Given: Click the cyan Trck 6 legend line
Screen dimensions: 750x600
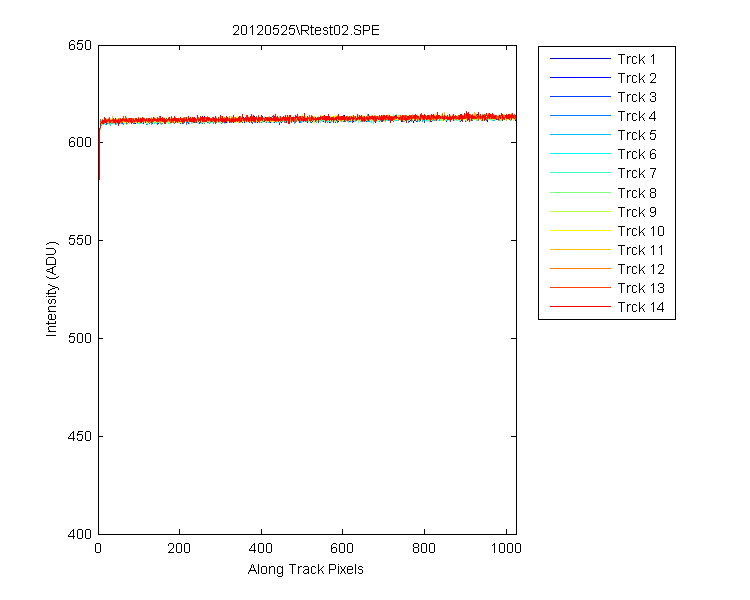Looking at the screenshot, I should (x=580, y=154).
